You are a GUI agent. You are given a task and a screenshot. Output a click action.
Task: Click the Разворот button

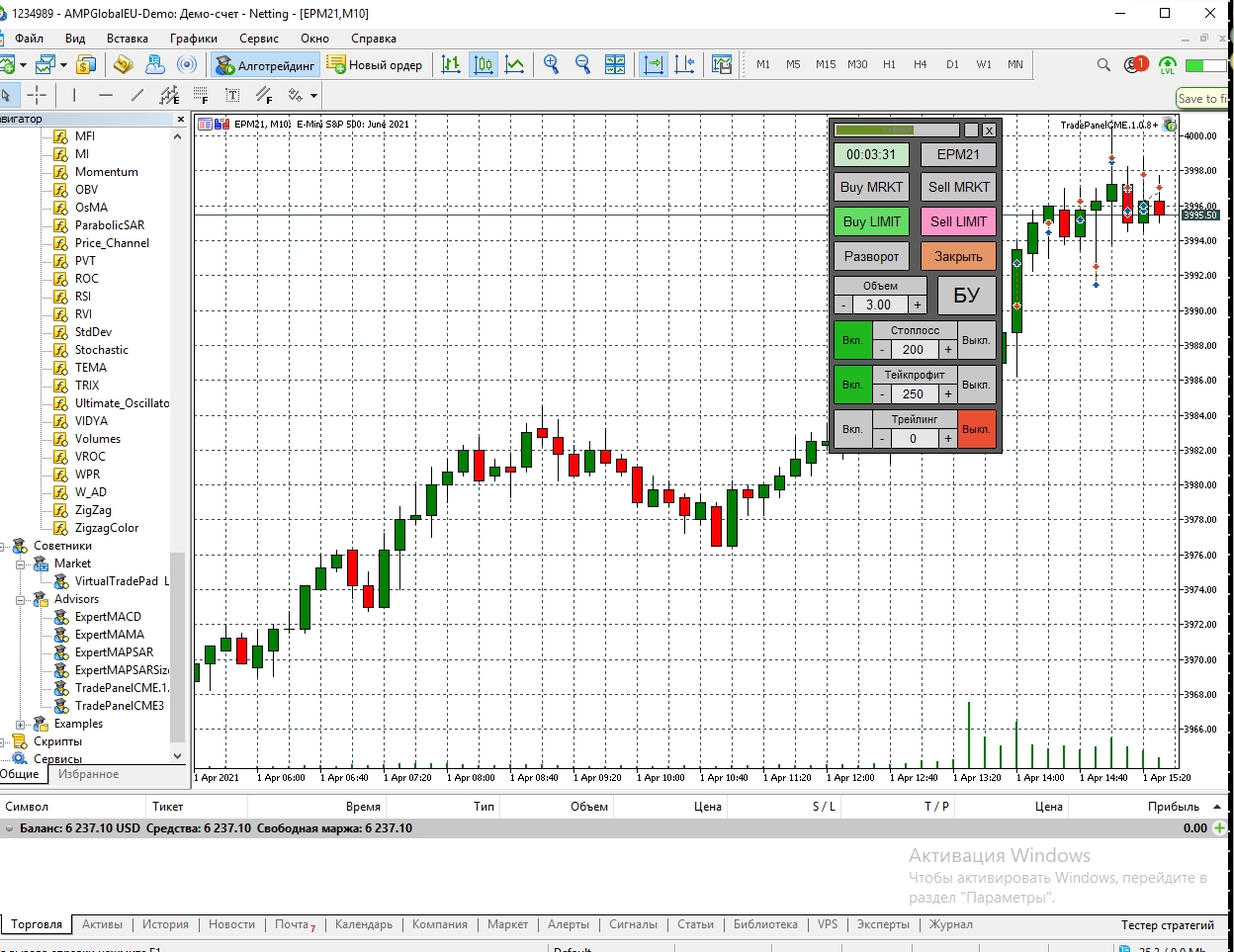(871, 256)
